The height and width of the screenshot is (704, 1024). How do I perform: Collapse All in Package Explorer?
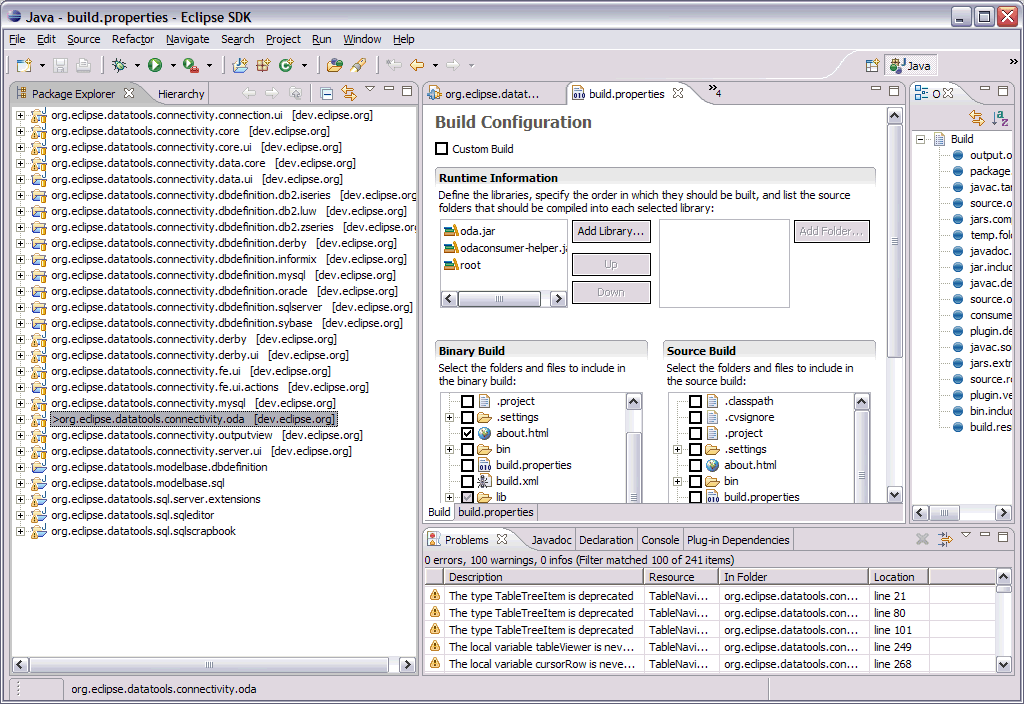pyautogui.click(x=327, y=93)
